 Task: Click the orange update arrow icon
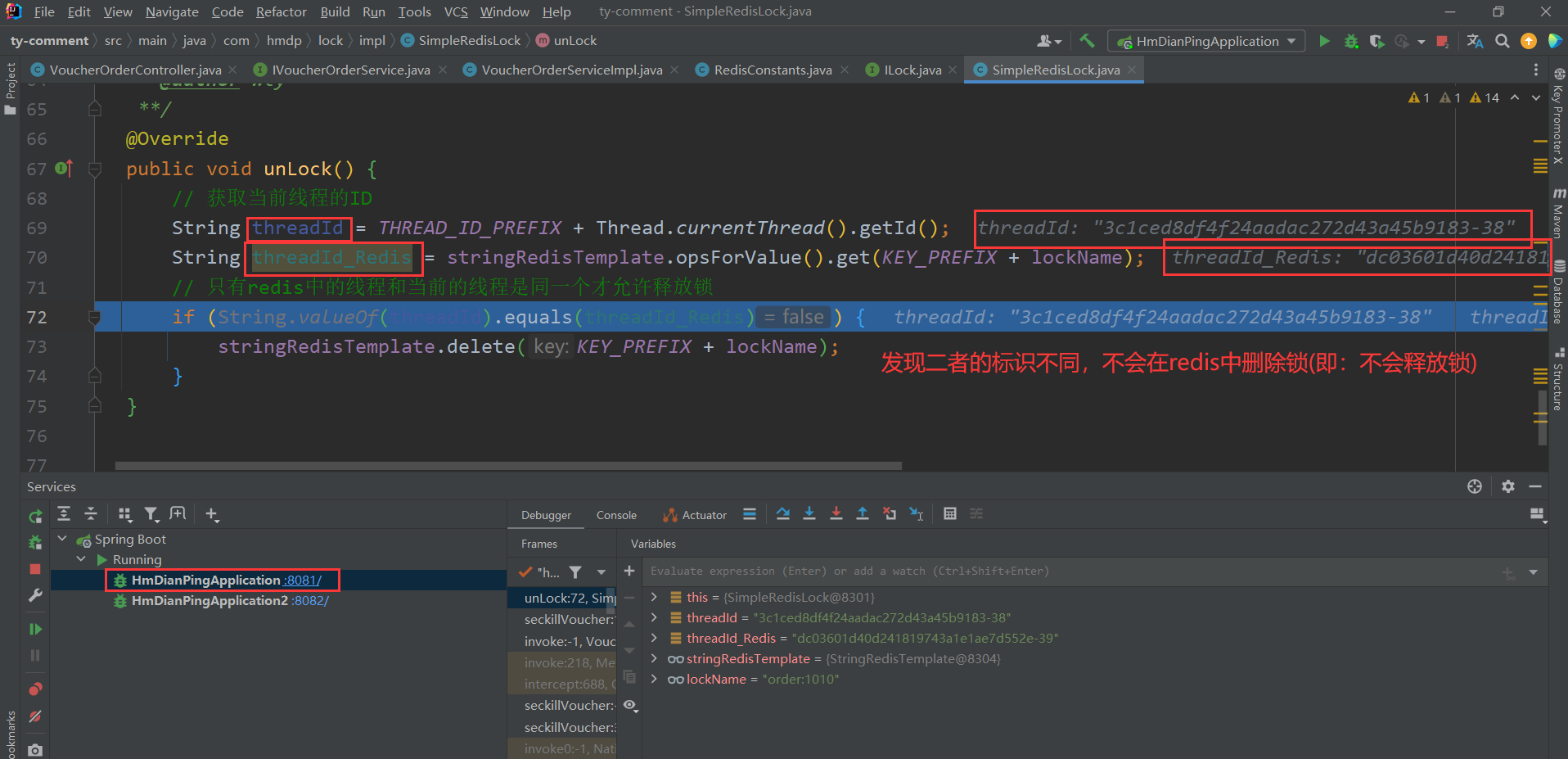tap(1529, 41)
